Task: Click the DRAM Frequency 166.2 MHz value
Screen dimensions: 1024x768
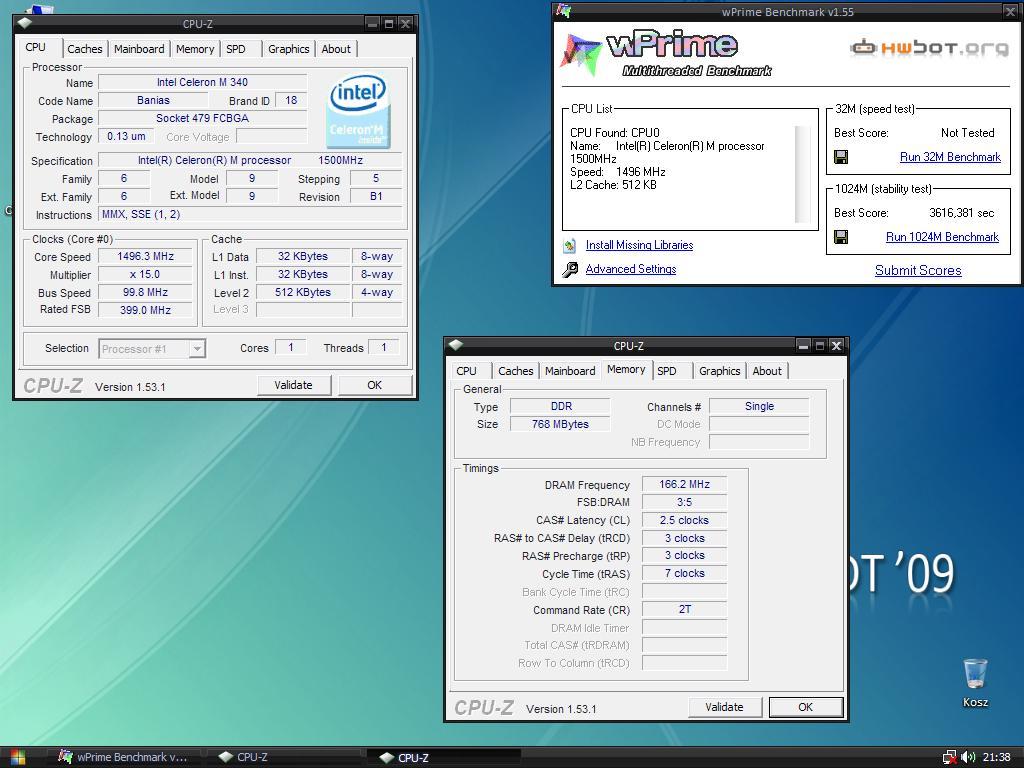Action: 684,485
